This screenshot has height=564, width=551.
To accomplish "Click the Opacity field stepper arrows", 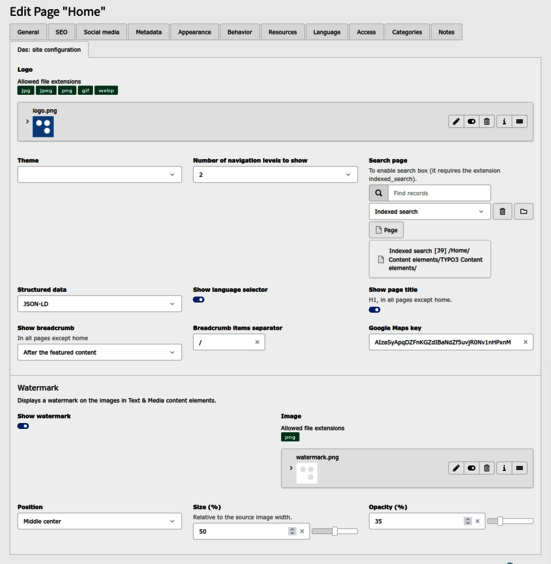I will coord(468,521).
